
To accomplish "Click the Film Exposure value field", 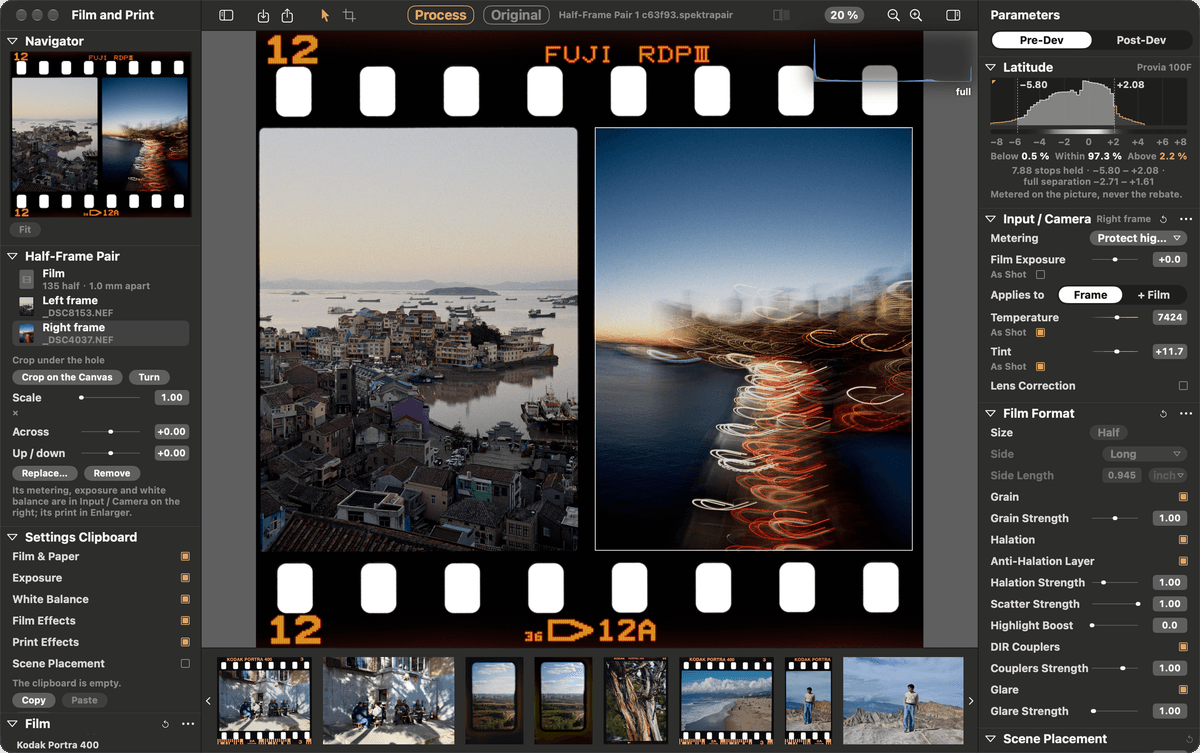I will (x=1170, y=259).
